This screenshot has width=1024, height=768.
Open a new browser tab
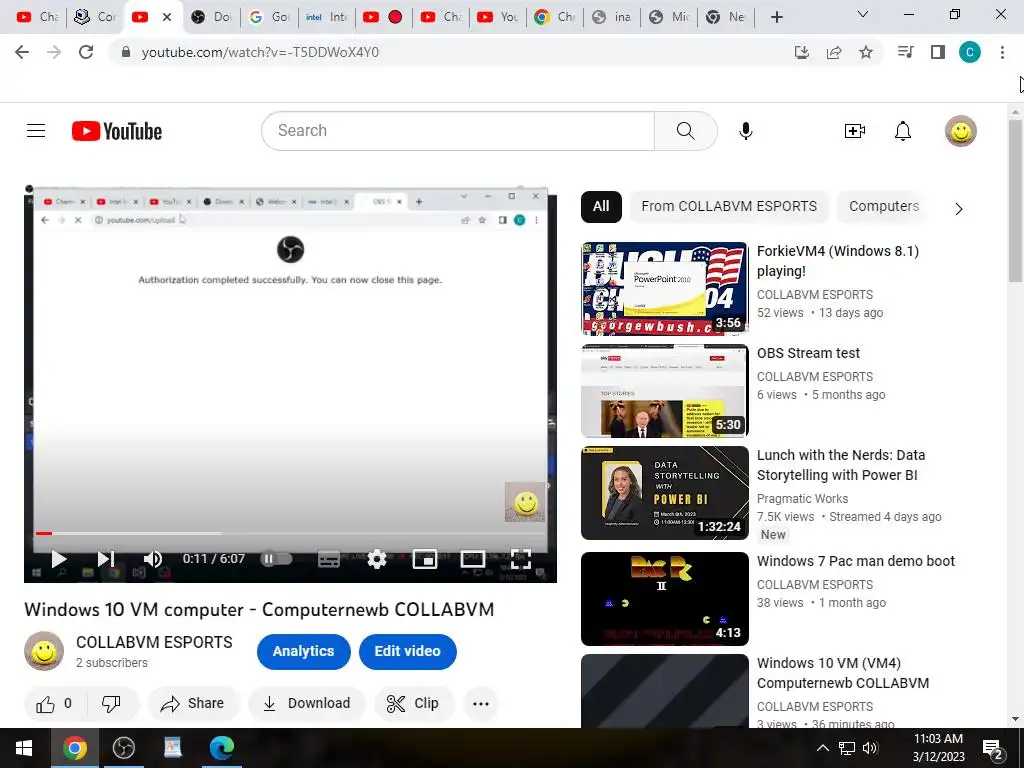776,17
